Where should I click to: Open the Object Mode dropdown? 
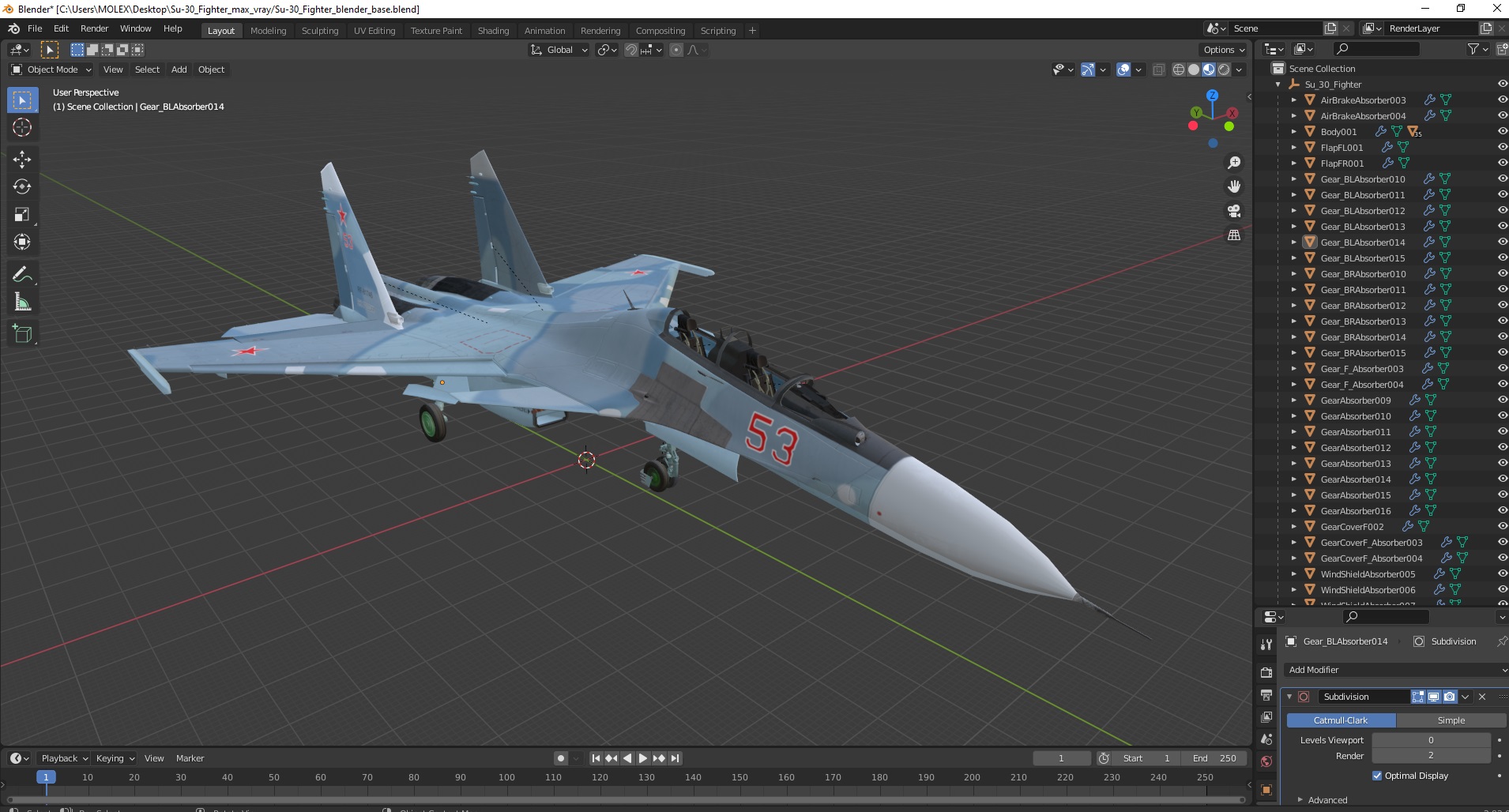(x=51, y=70)
